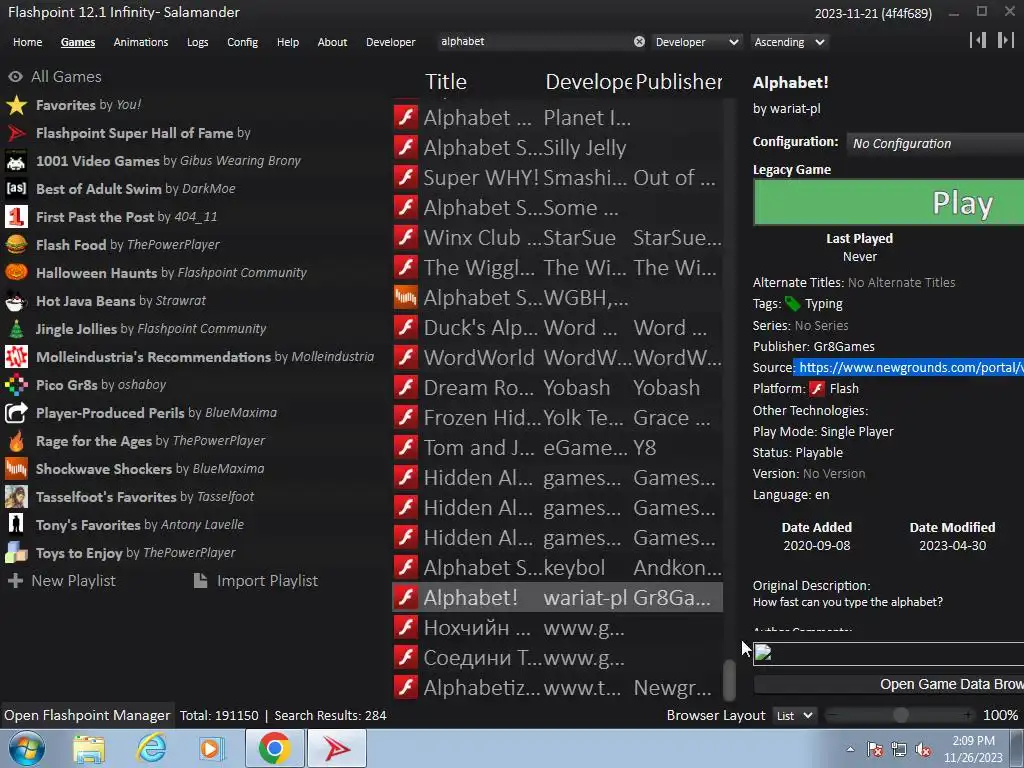Click Import Playlist
Image resolution: width=1024 pixels, height=768 pixels.
click(256, 581)
